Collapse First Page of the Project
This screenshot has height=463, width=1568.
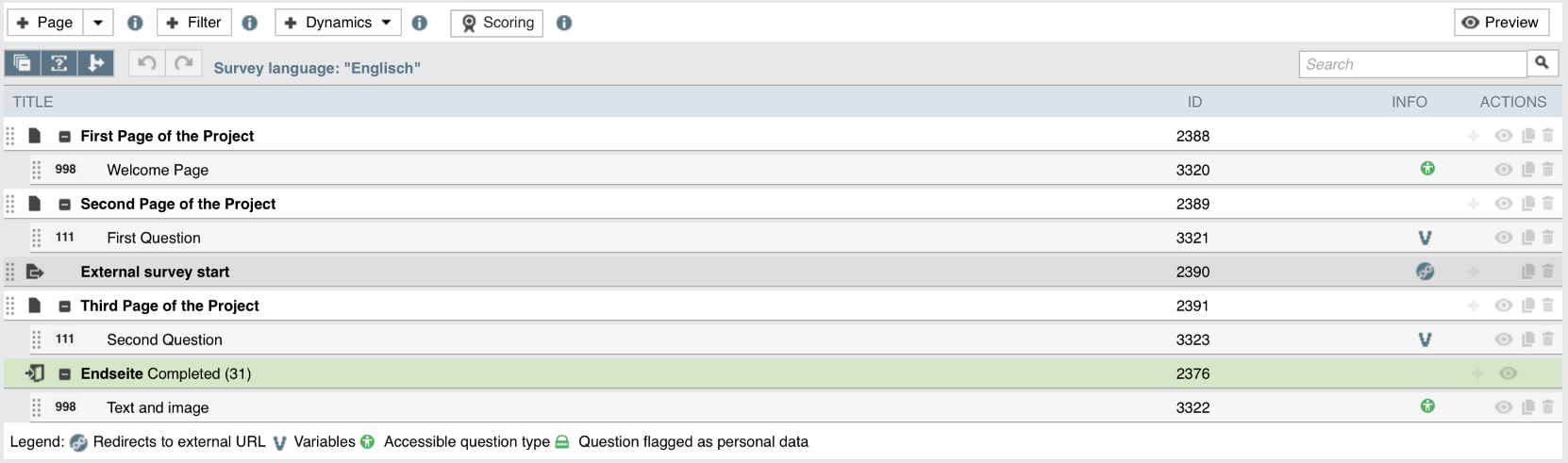(65, 137)
